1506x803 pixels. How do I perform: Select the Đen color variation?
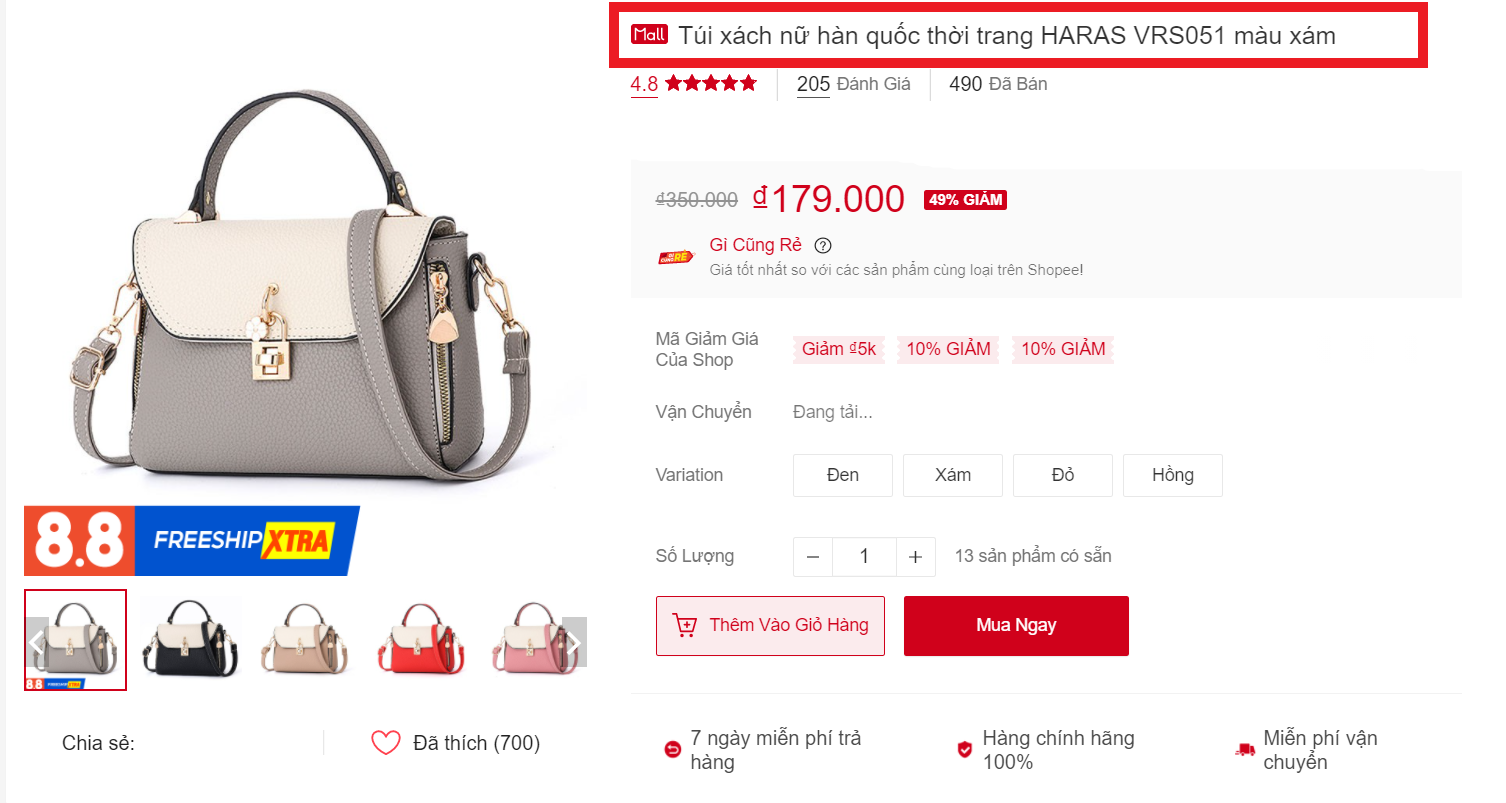[843, 475]
